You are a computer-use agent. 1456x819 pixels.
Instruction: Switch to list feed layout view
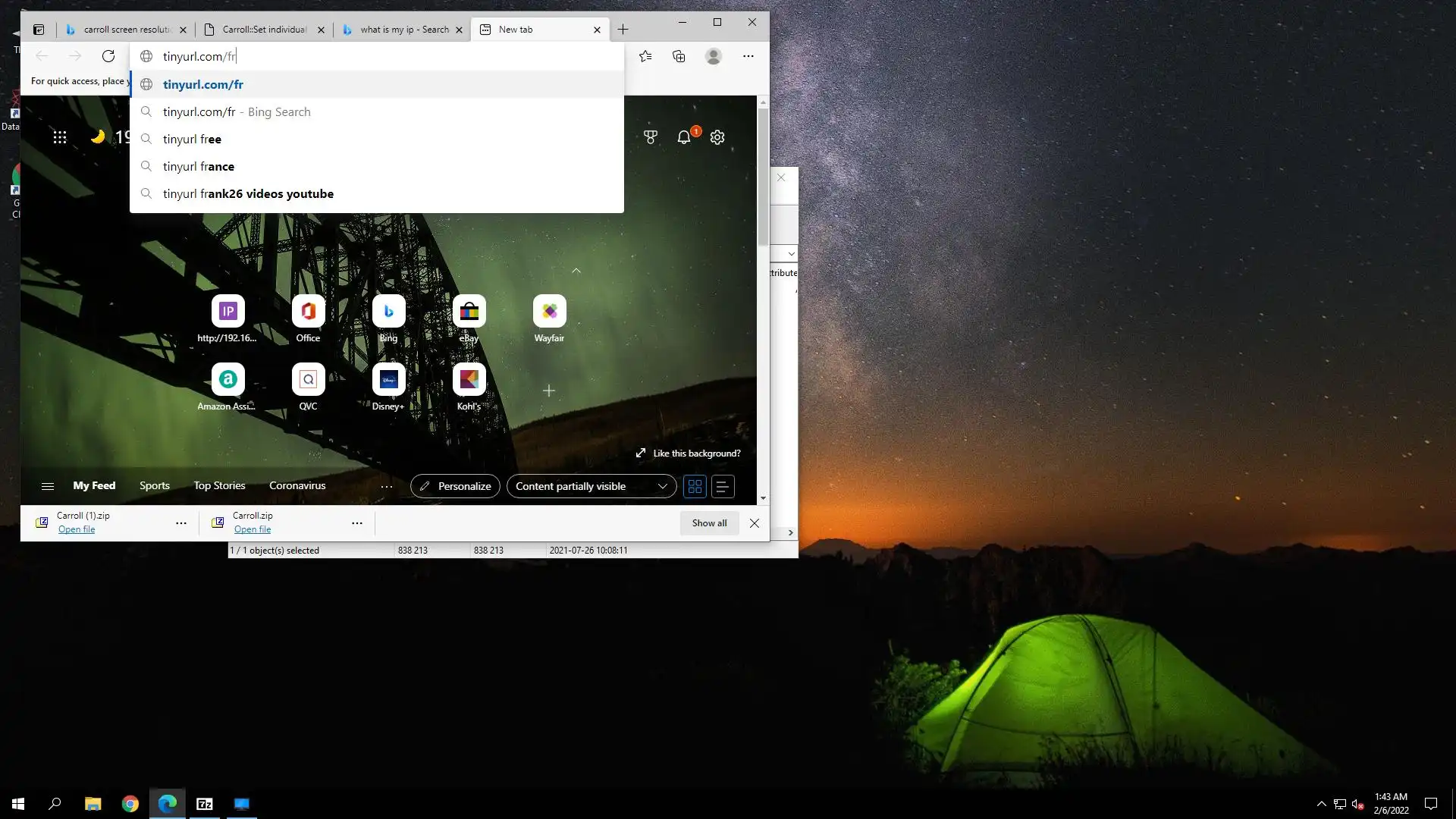point(723,486)
